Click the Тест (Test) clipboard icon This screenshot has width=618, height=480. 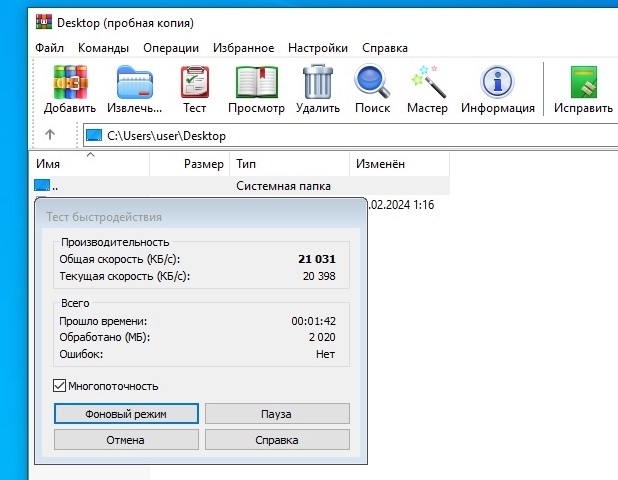tap(194, 83)
